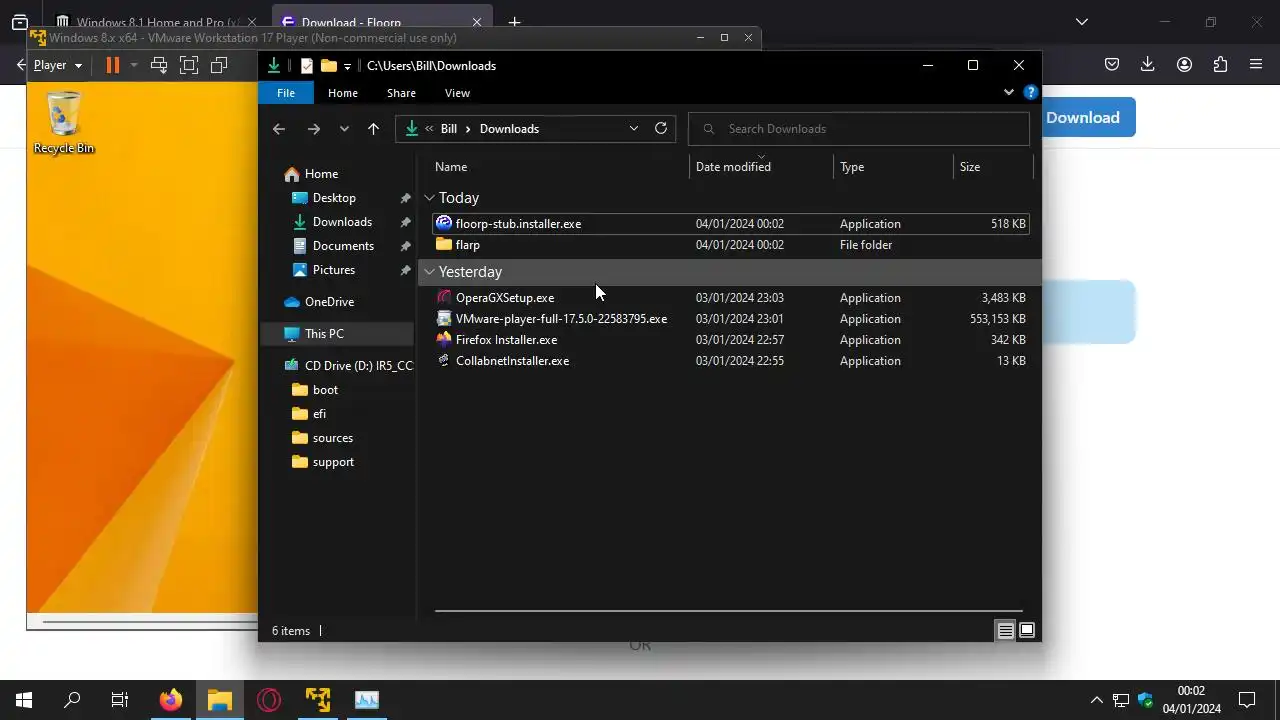
Task: Select the flarp folder icon
Action: click(444, 244)
